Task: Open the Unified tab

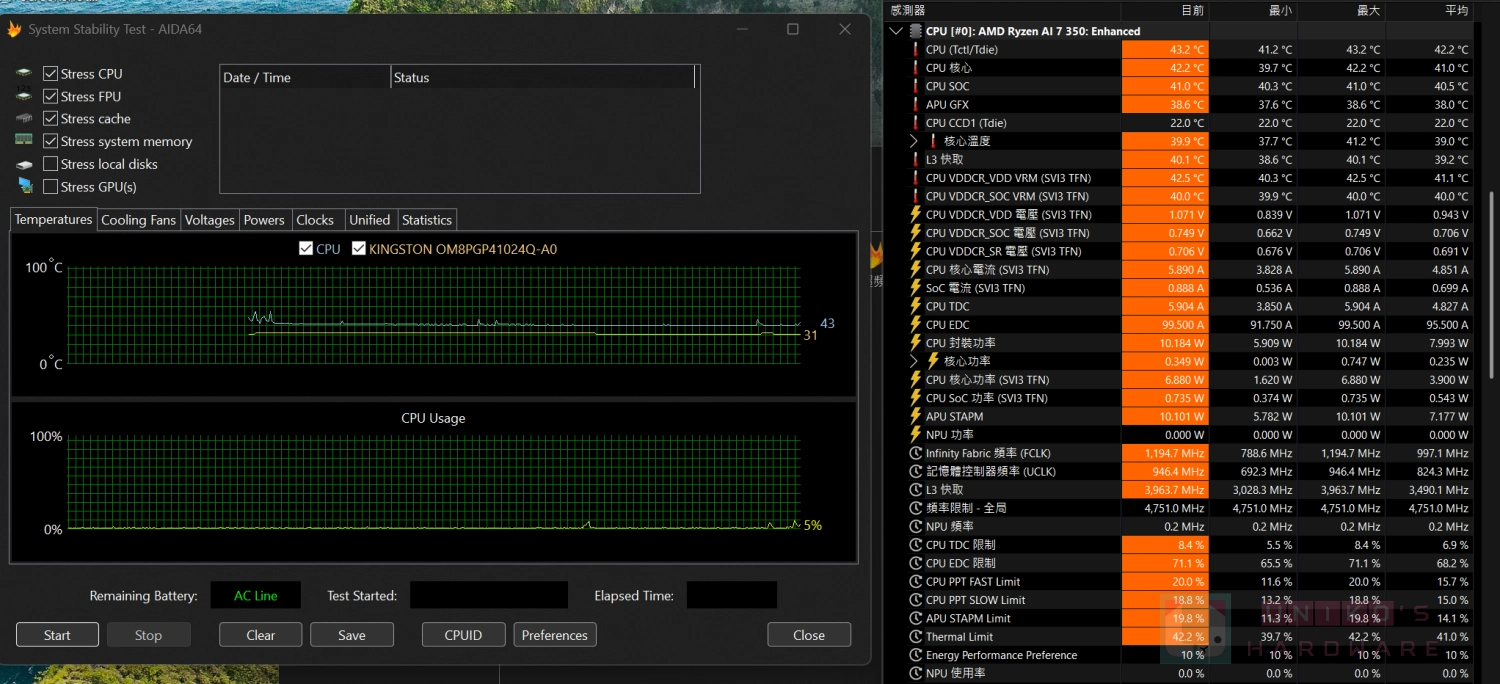Action: (x=370, y=220)
